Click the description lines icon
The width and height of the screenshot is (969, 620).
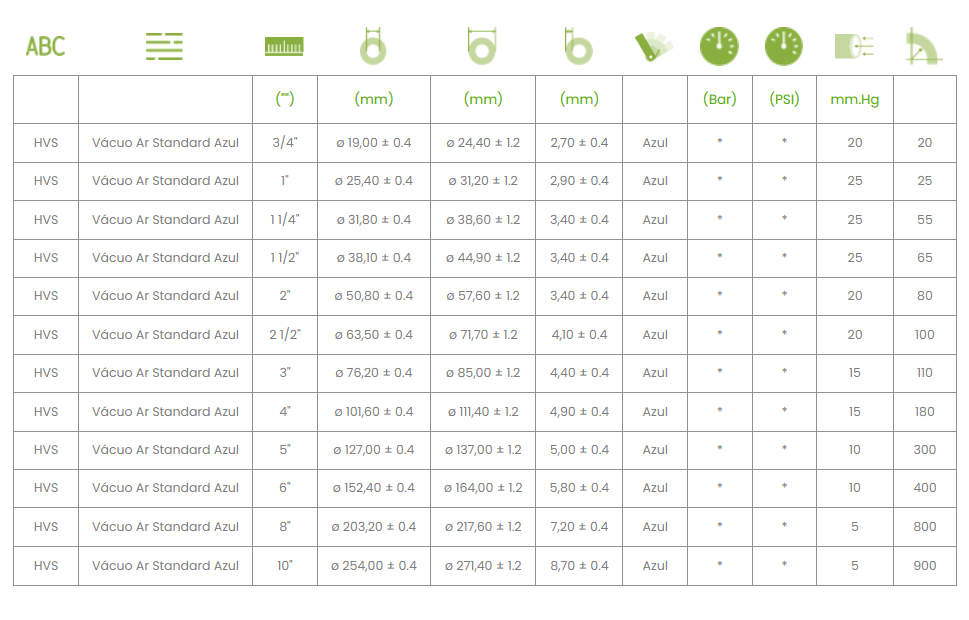pyautogui.click(x=164, y=46)
